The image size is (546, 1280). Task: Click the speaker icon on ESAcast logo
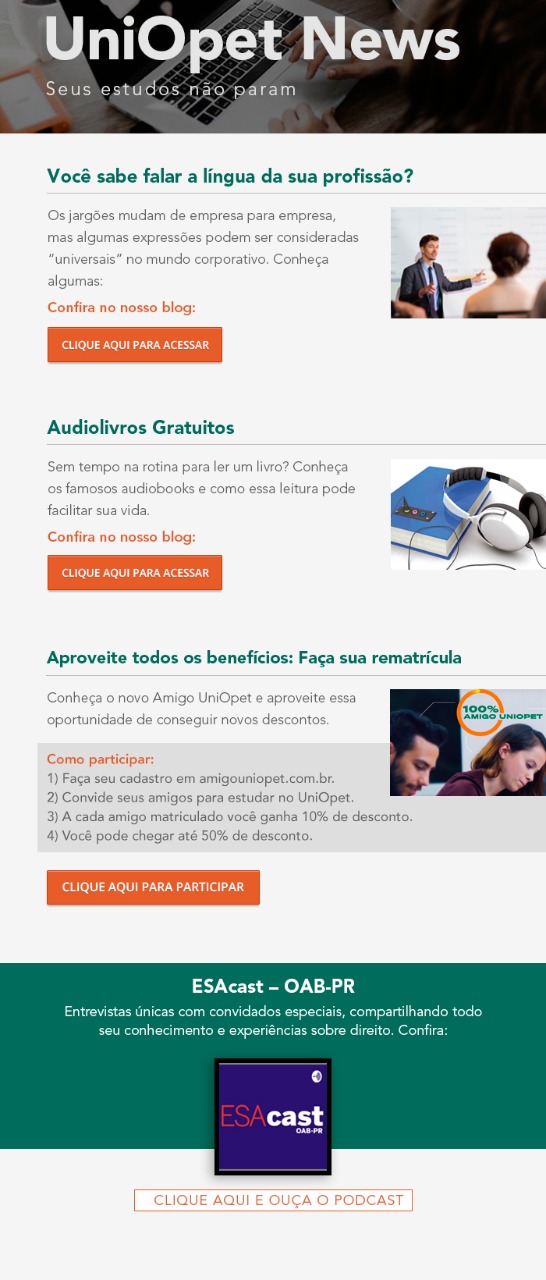click(316, 1076)
